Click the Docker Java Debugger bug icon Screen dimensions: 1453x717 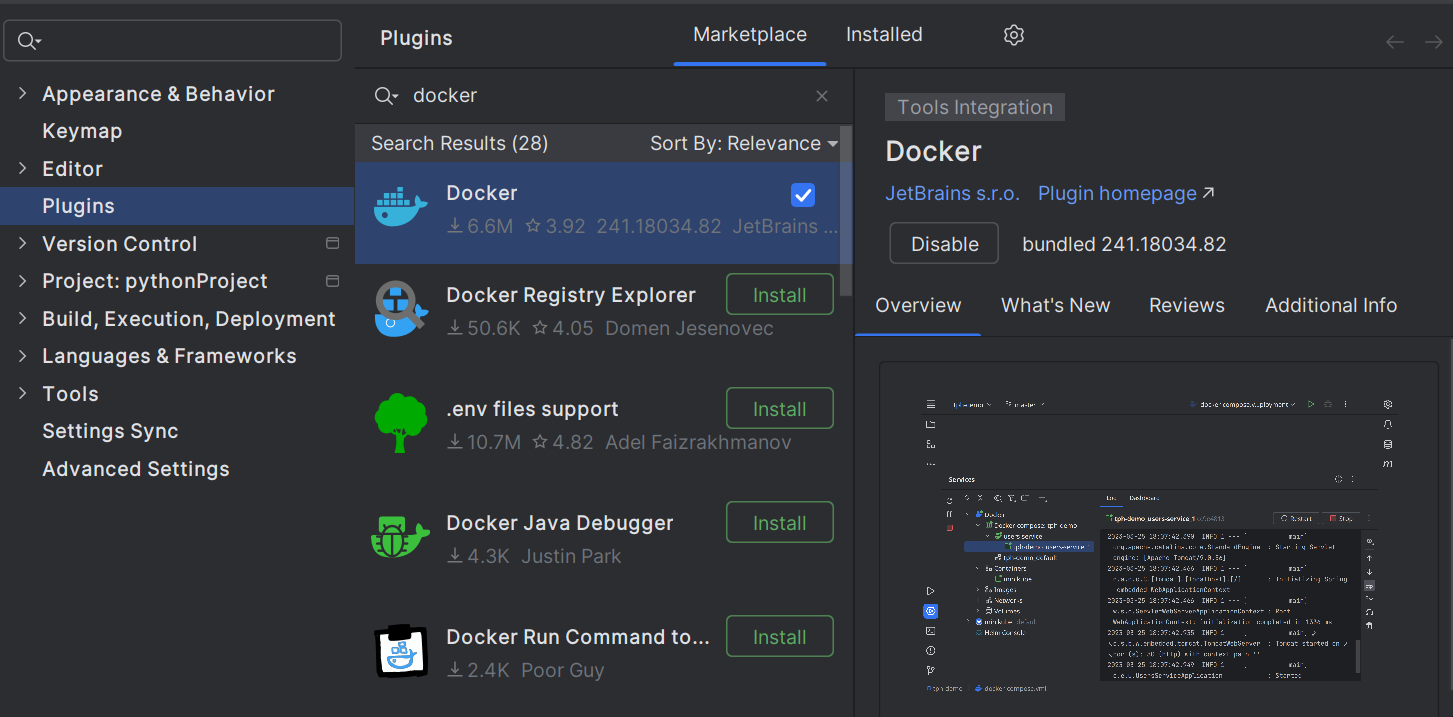point(400,537)
